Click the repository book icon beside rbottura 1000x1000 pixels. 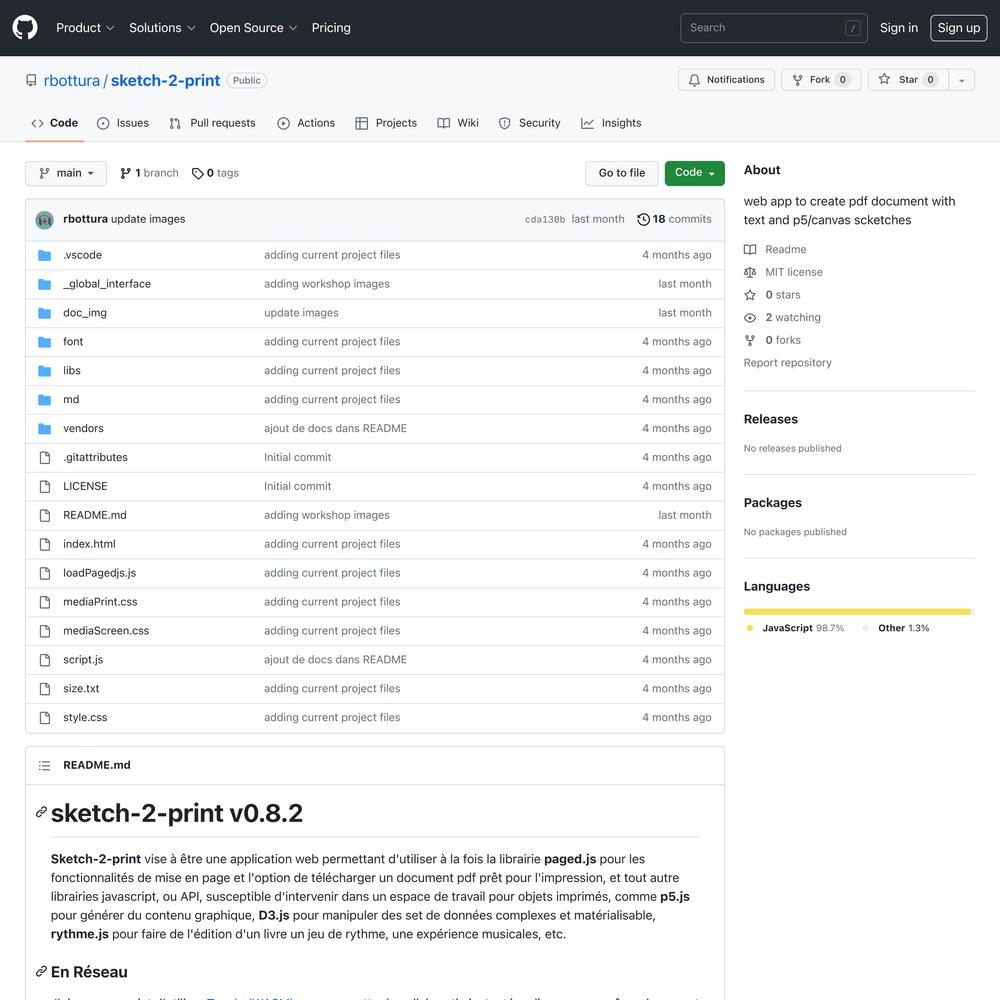pos(31,80)
